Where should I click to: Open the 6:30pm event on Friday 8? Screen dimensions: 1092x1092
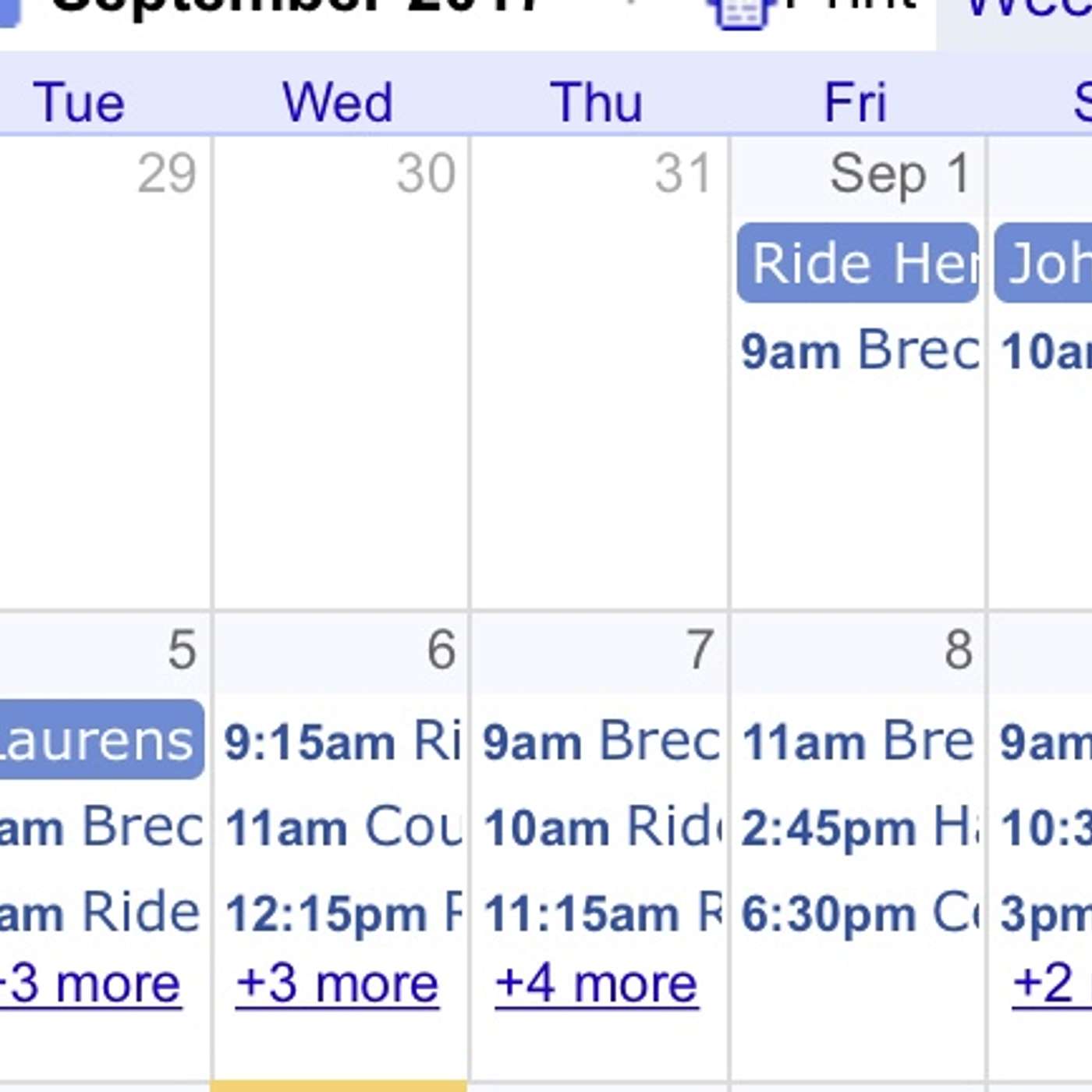(858, 913)
